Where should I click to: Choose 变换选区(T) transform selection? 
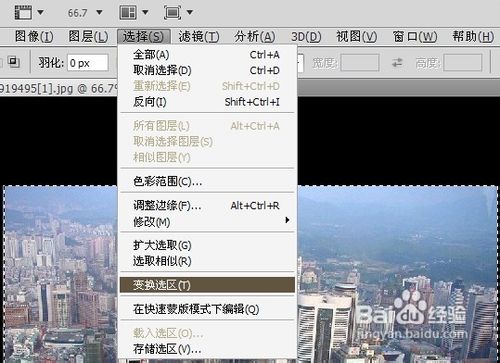pyautogui.click(x=207, y=285)
